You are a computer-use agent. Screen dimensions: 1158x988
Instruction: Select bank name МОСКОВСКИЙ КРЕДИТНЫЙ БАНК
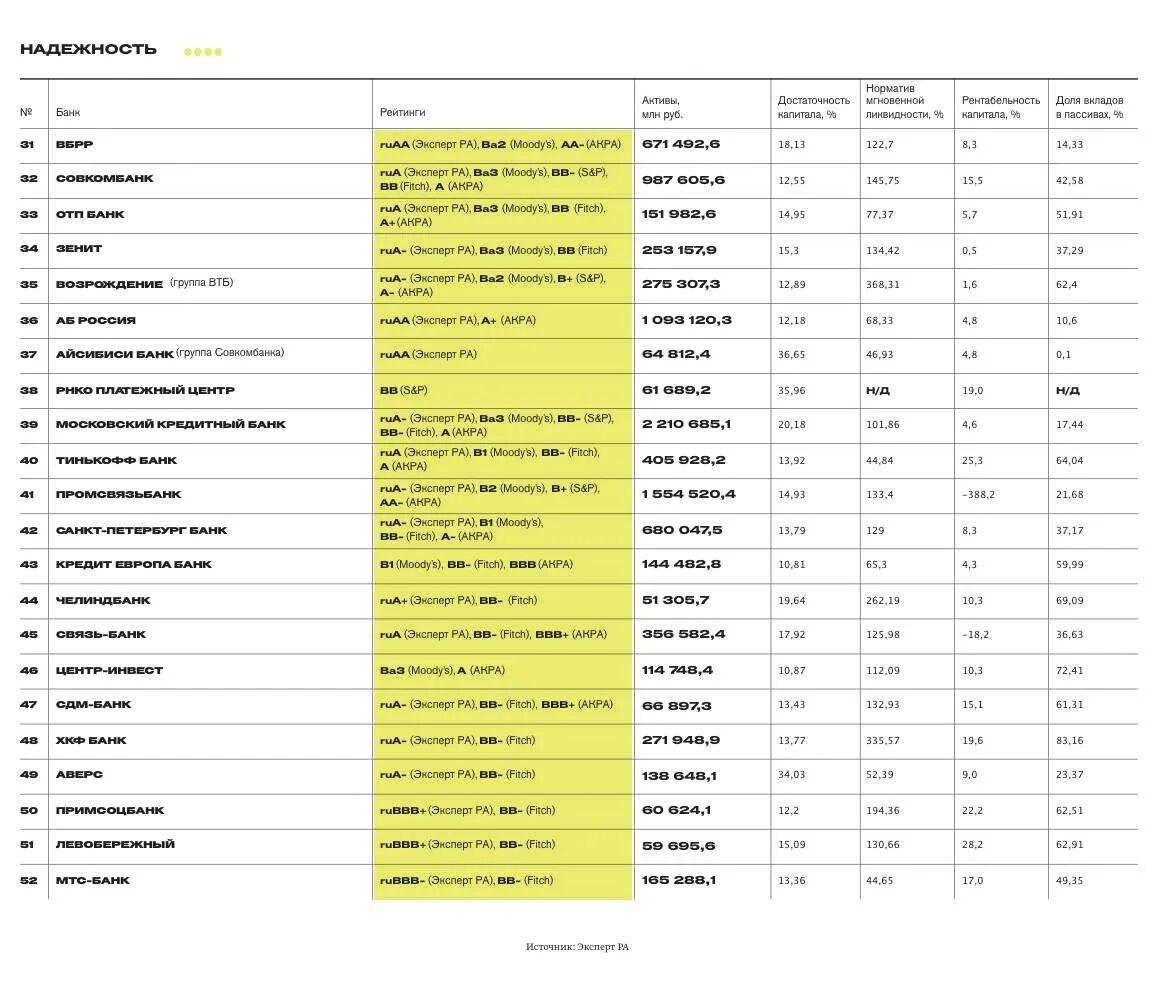[x=171, y=425]
